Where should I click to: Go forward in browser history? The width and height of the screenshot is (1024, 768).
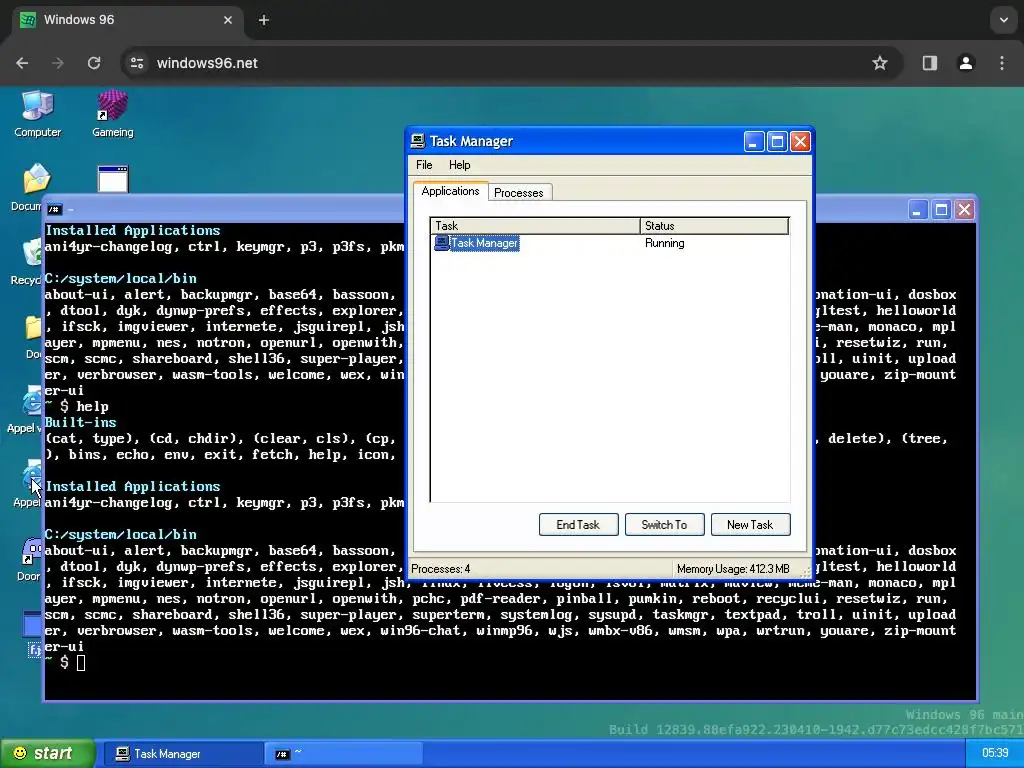(58, 63)
